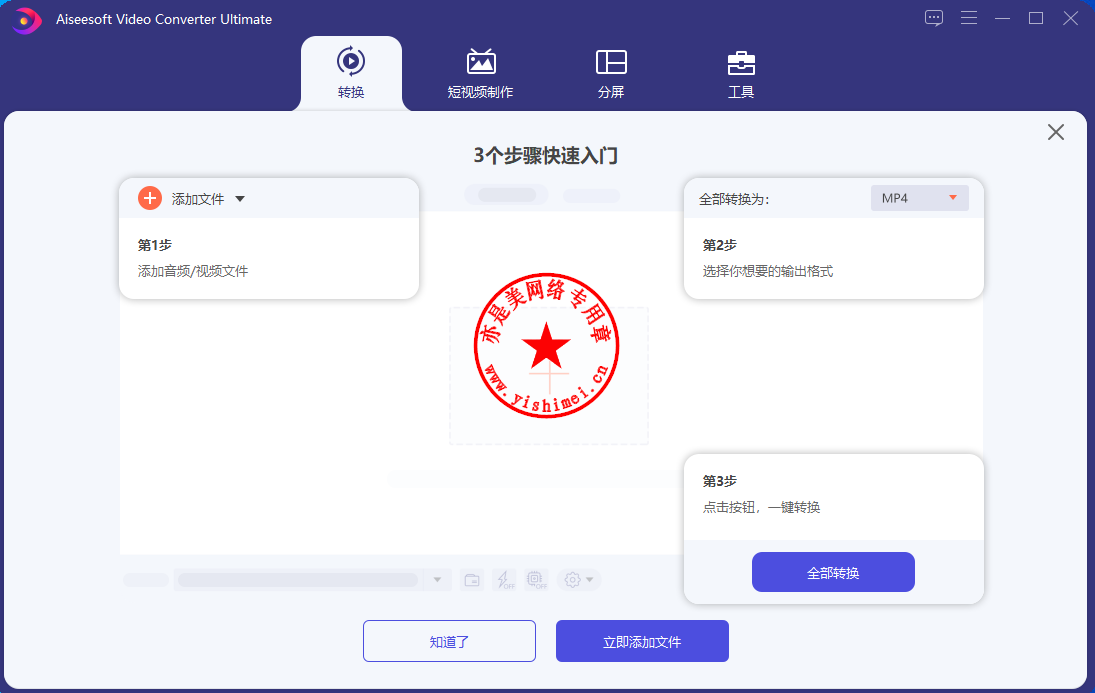Open the 分屏 tab
Screen dimensions: 1095x693
click(x=611, y=74)
